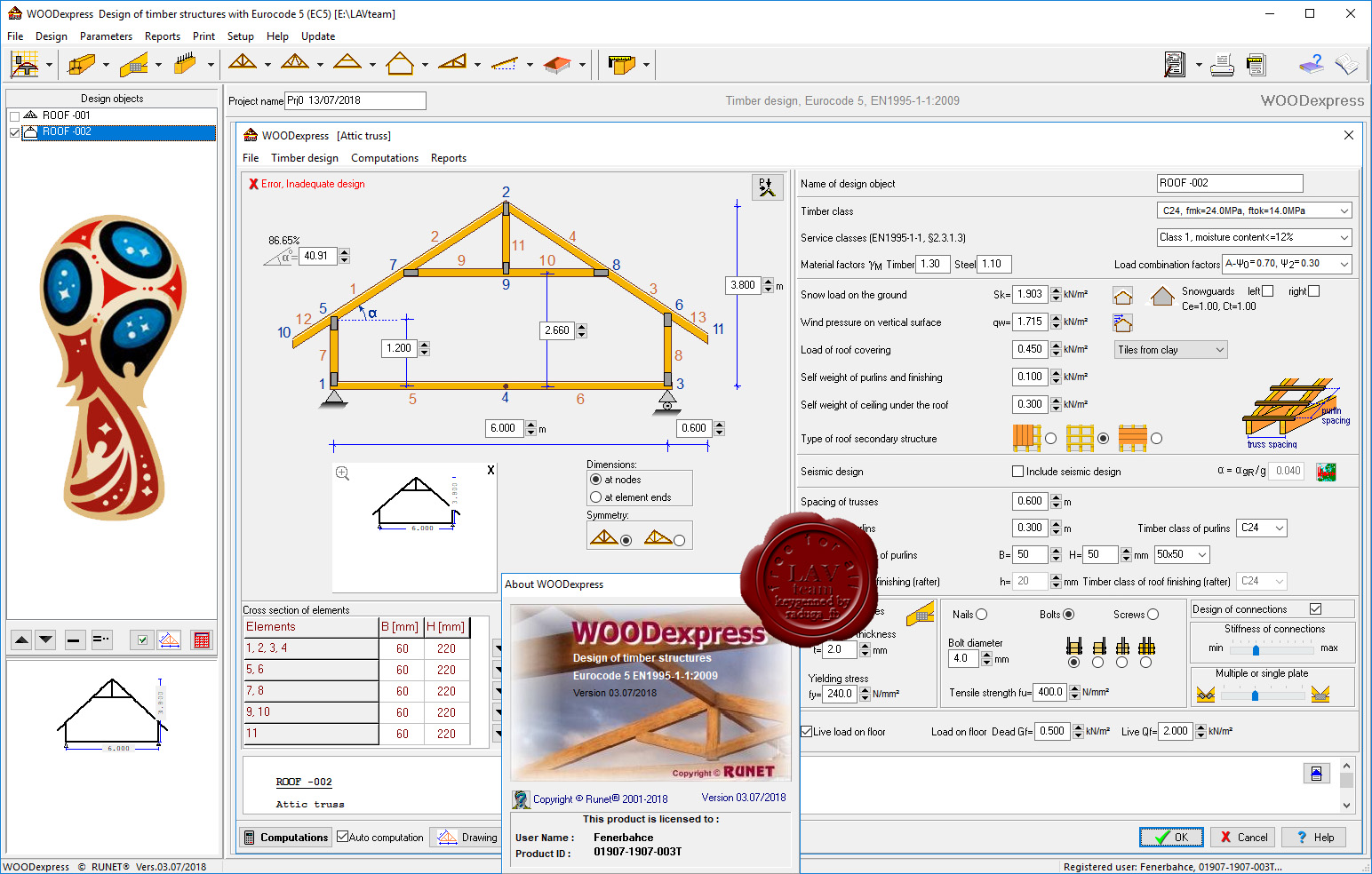The width and height of the screenshot is (1372, 874).
Task: Click the red calculator grid icon
Action: pyautogui.click(x=202, y=640)
